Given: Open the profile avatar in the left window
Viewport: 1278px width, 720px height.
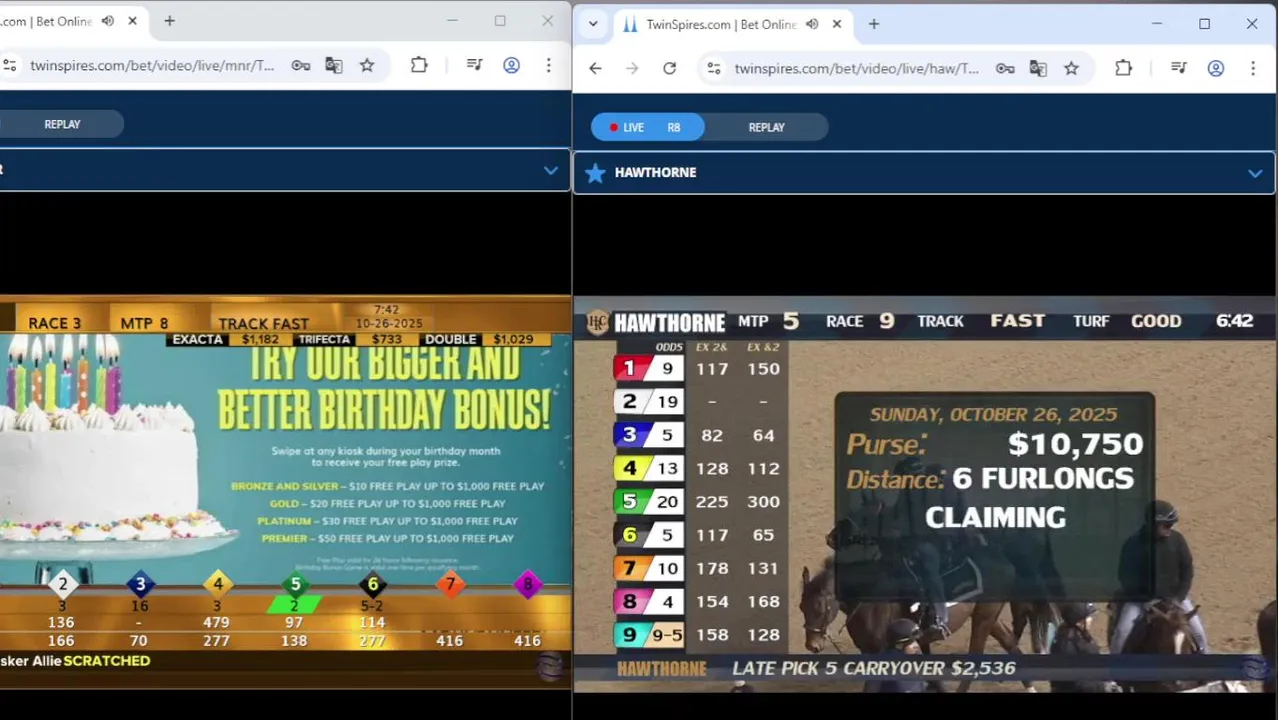Looking at the screenshot, I should pyautogui.click(x=511, y=65).
